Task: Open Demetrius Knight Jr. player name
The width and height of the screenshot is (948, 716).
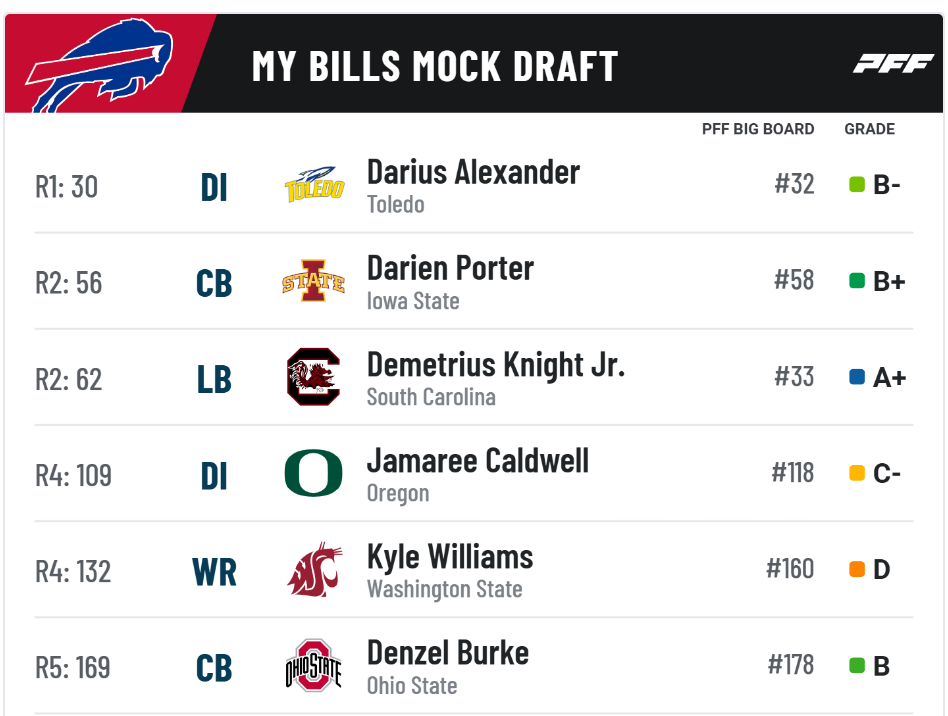Action: [496, 365]
